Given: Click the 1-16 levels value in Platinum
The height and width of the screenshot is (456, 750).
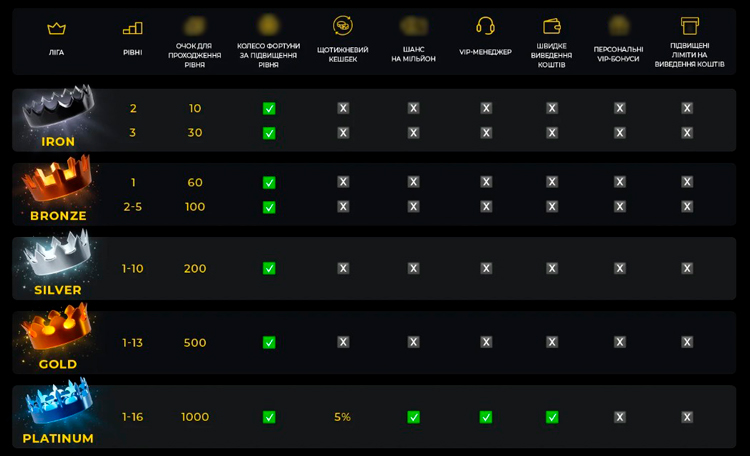Looking at the screenshot, I should tap(133, 417).
